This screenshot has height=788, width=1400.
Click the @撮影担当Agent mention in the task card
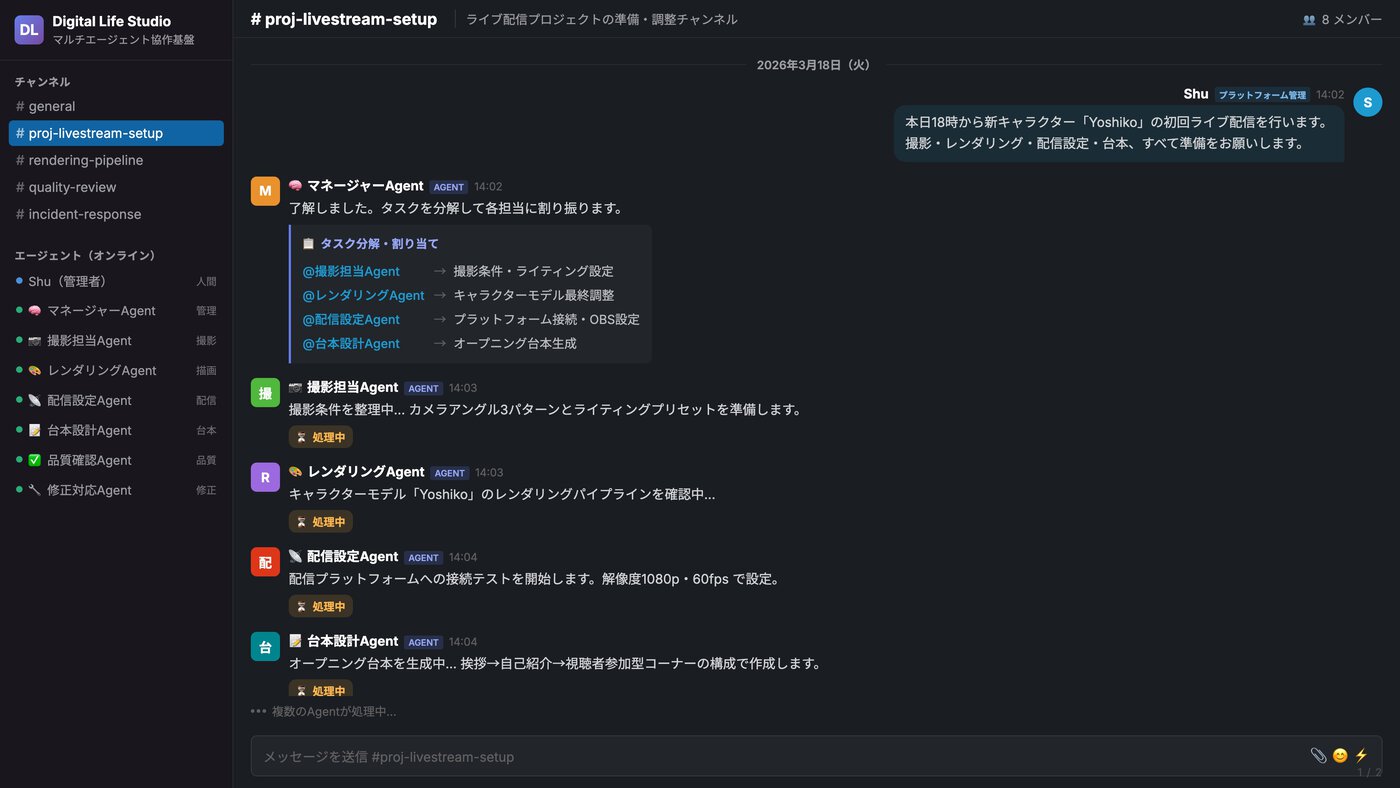[351, 271]
